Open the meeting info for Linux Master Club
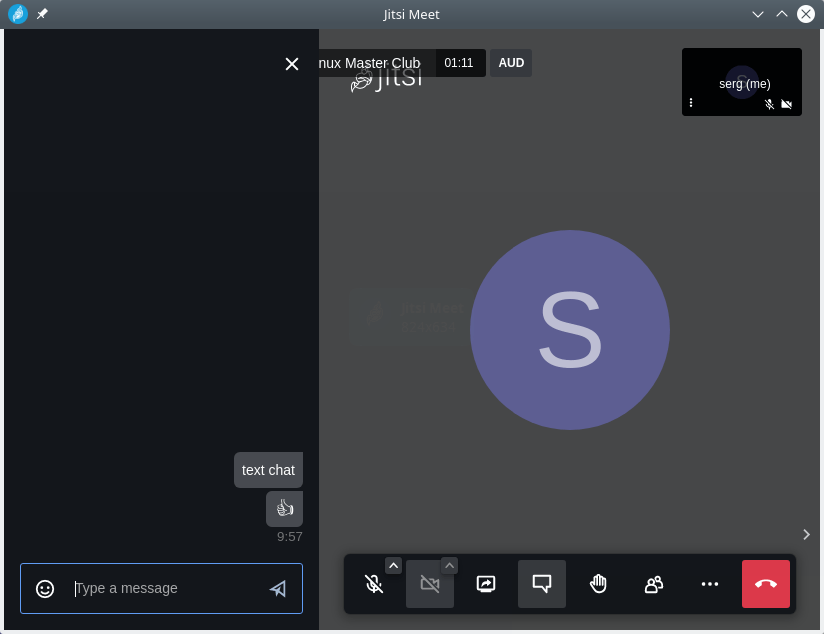Screen dimensions: 824x634 (x=370, y=62)
